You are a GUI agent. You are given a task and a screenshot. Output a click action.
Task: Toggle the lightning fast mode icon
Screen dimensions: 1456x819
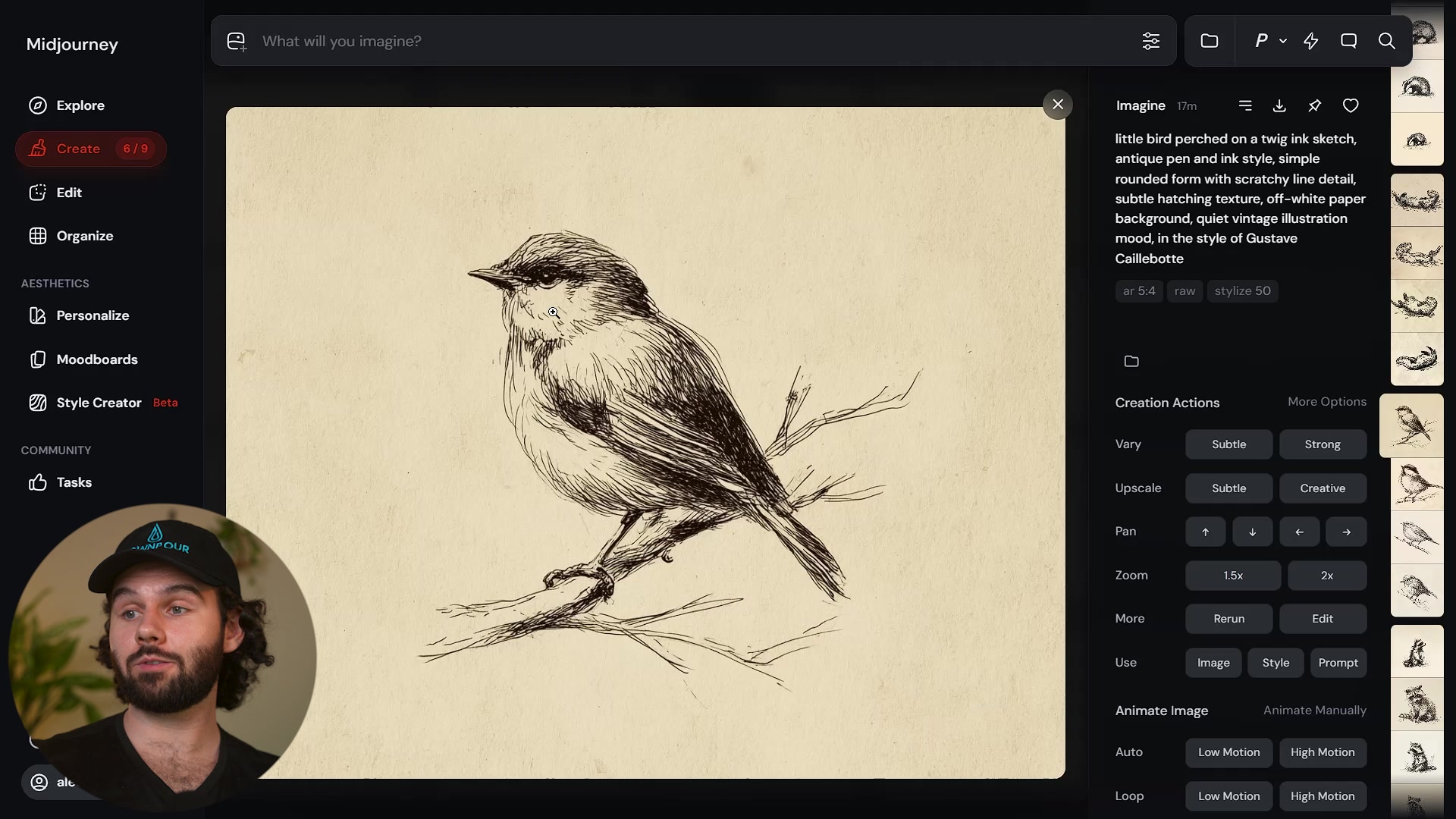(1311, 41)
